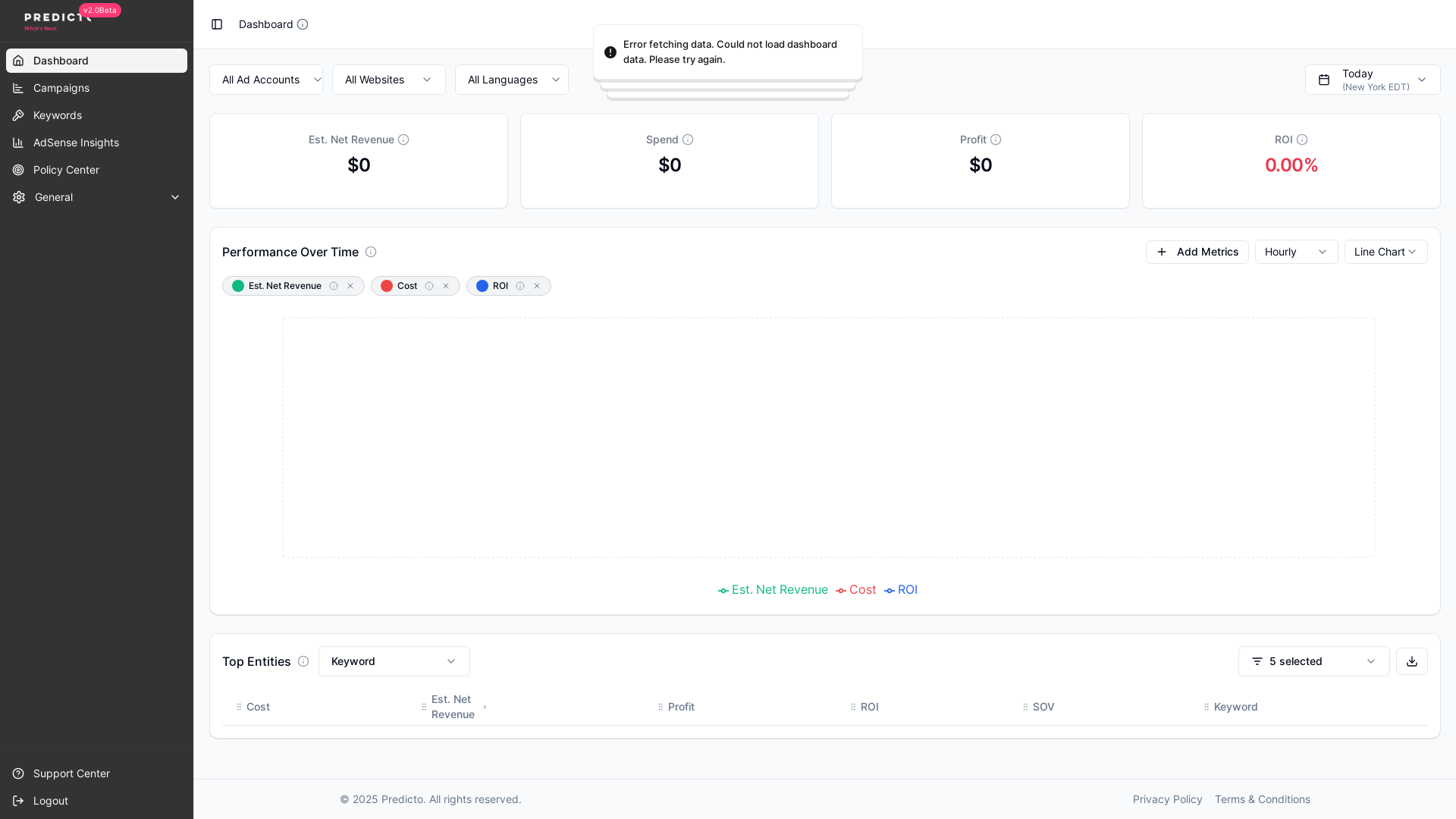This screenshot has height=819, width=1456.
Task: Click the Dashboard home icon in sidebar
Action: tap(18, 61)
